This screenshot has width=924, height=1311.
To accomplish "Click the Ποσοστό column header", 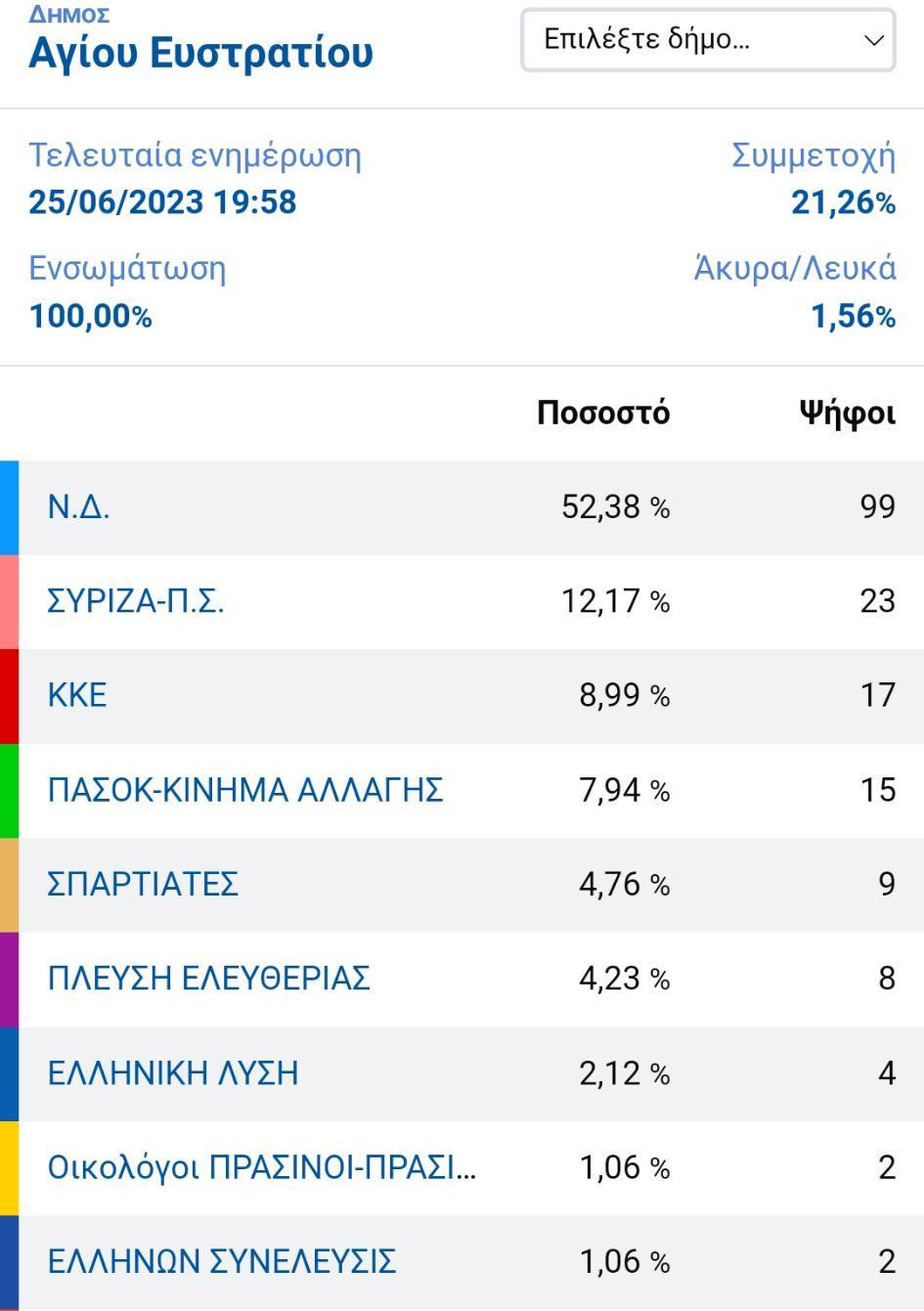I will pos(603,413).
